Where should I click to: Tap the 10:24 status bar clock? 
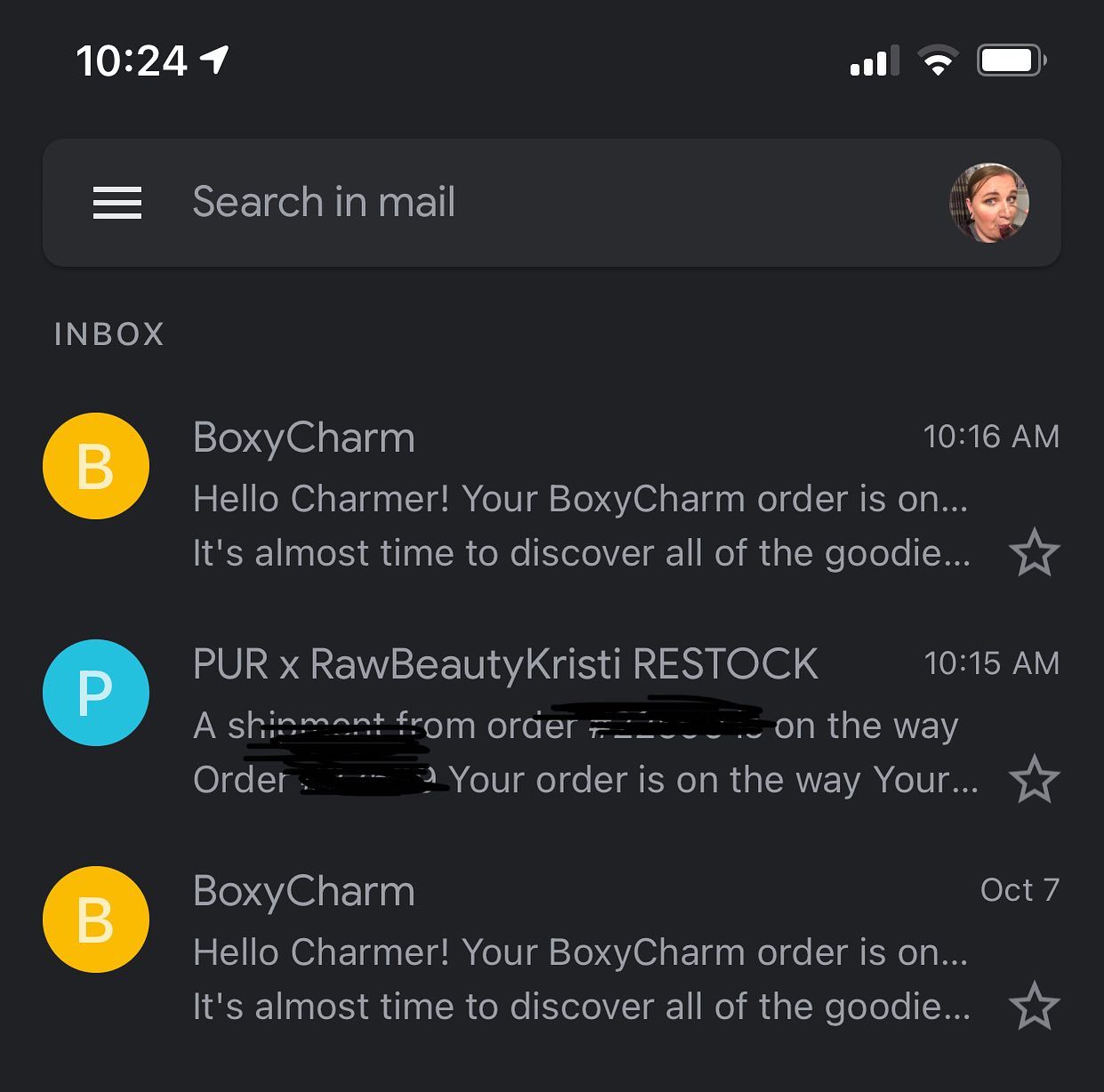tap(132, 61)
